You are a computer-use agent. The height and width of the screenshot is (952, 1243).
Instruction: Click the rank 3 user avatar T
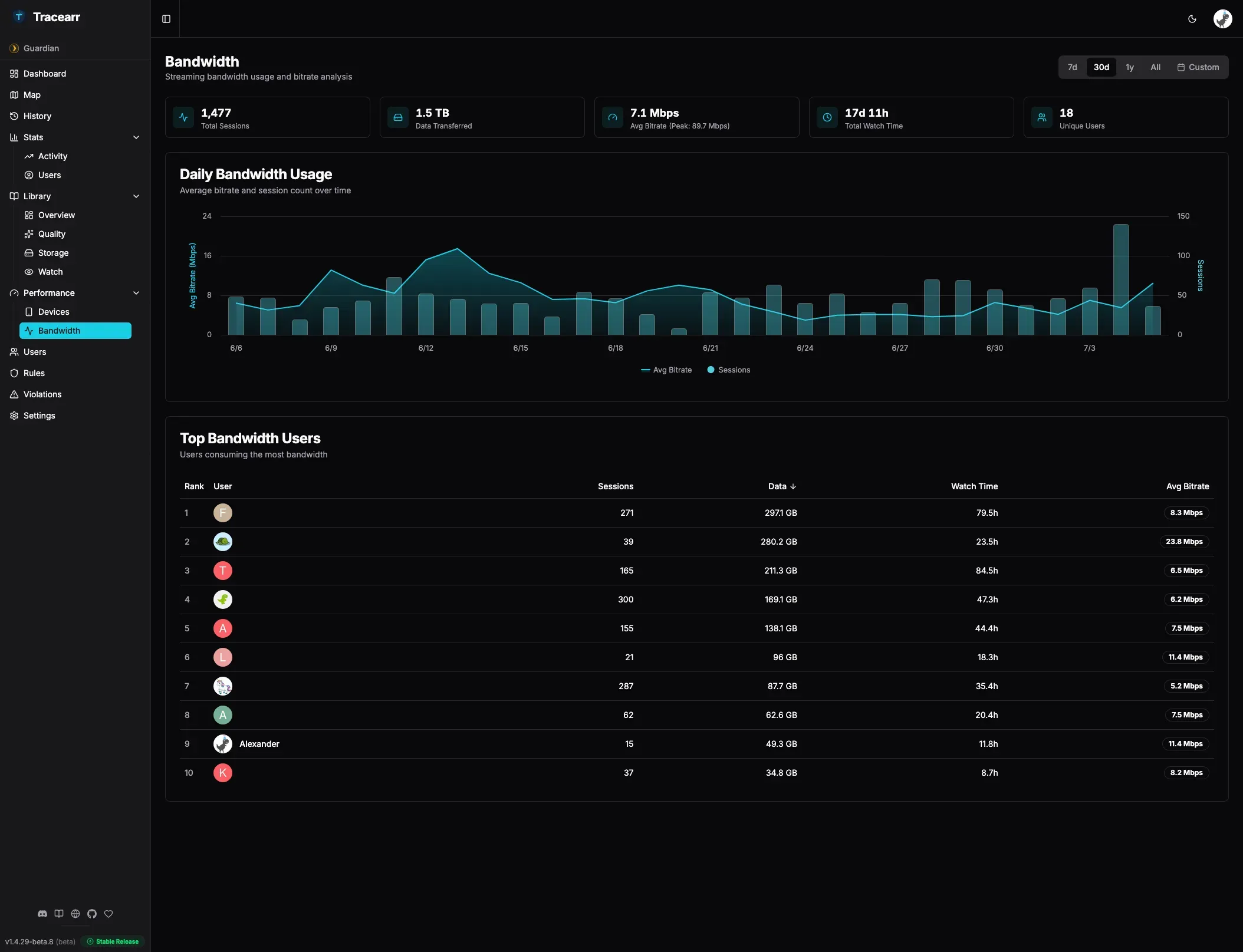pos(223,571)
